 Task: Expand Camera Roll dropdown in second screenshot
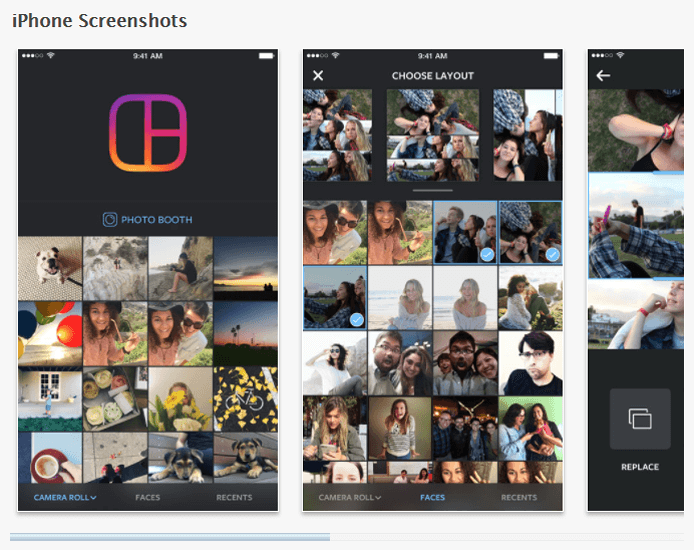(x=350, y=498)
